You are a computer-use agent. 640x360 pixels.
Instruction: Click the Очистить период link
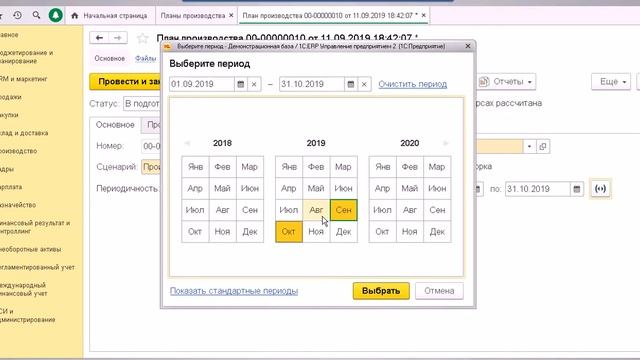[412, 84]
